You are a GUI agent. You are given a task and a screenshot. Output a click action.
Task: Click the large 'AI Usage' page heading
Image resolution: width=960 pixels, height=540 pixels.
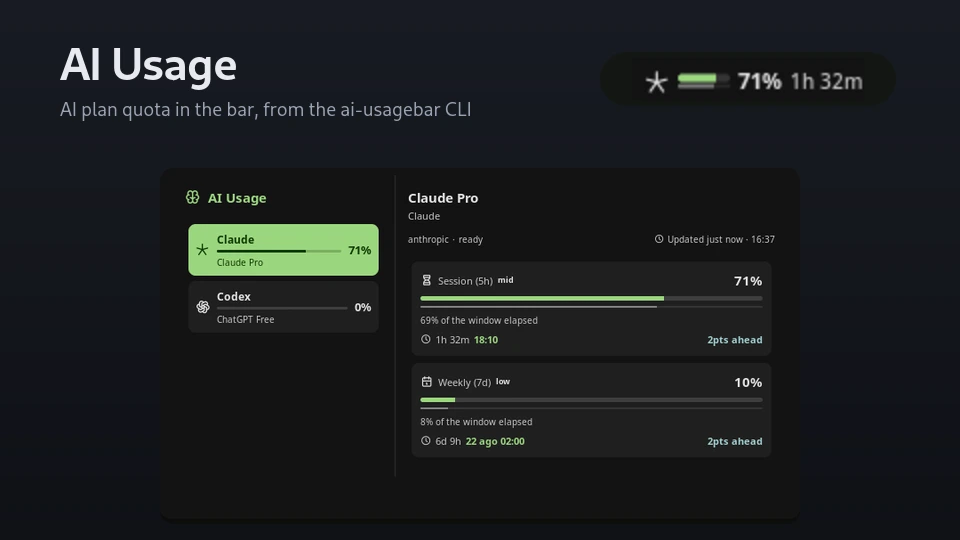(148, 65)
